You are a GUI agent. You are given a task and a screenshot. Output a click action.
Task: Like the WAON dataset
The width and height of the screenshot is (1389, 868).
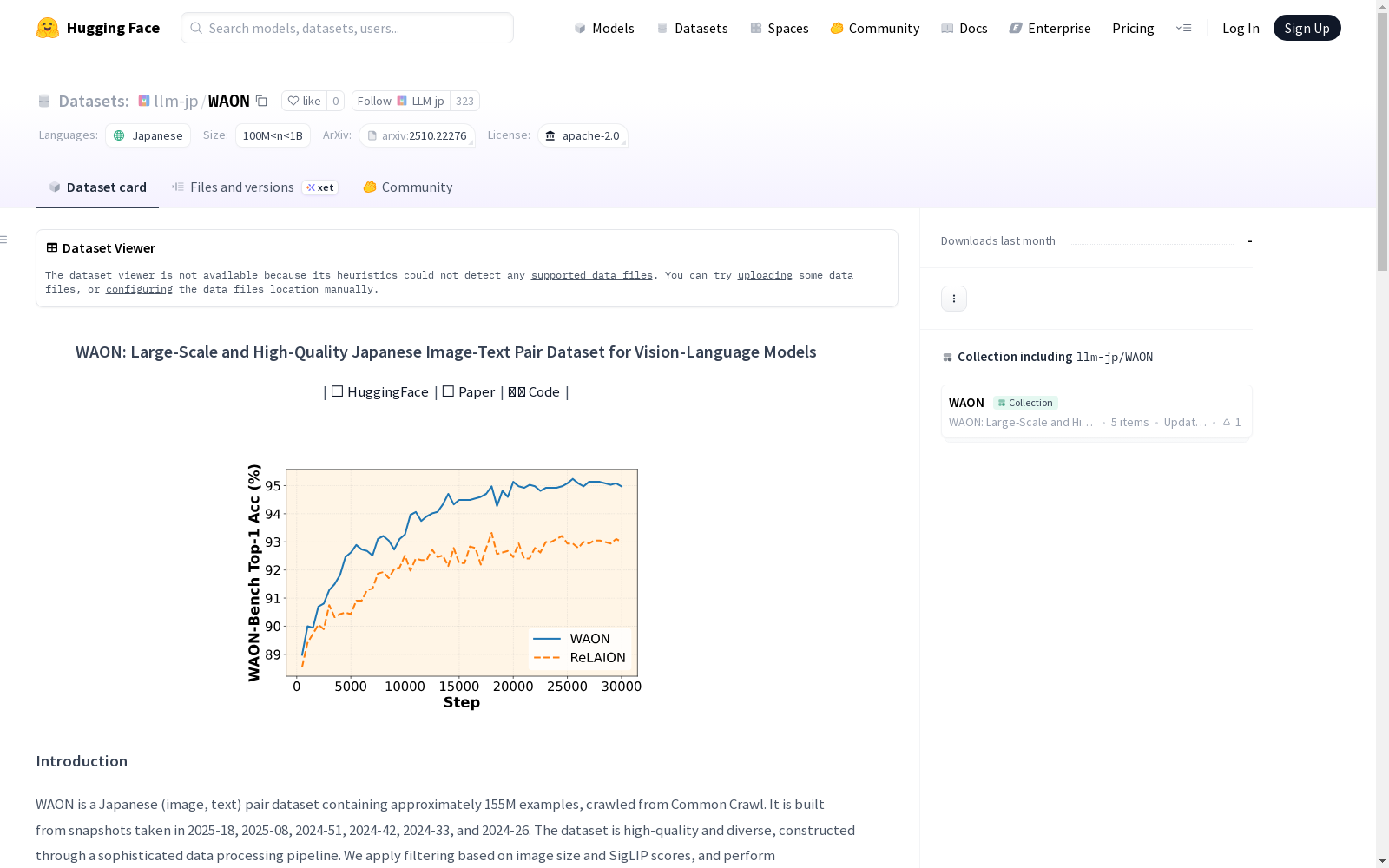coord(304,101)
